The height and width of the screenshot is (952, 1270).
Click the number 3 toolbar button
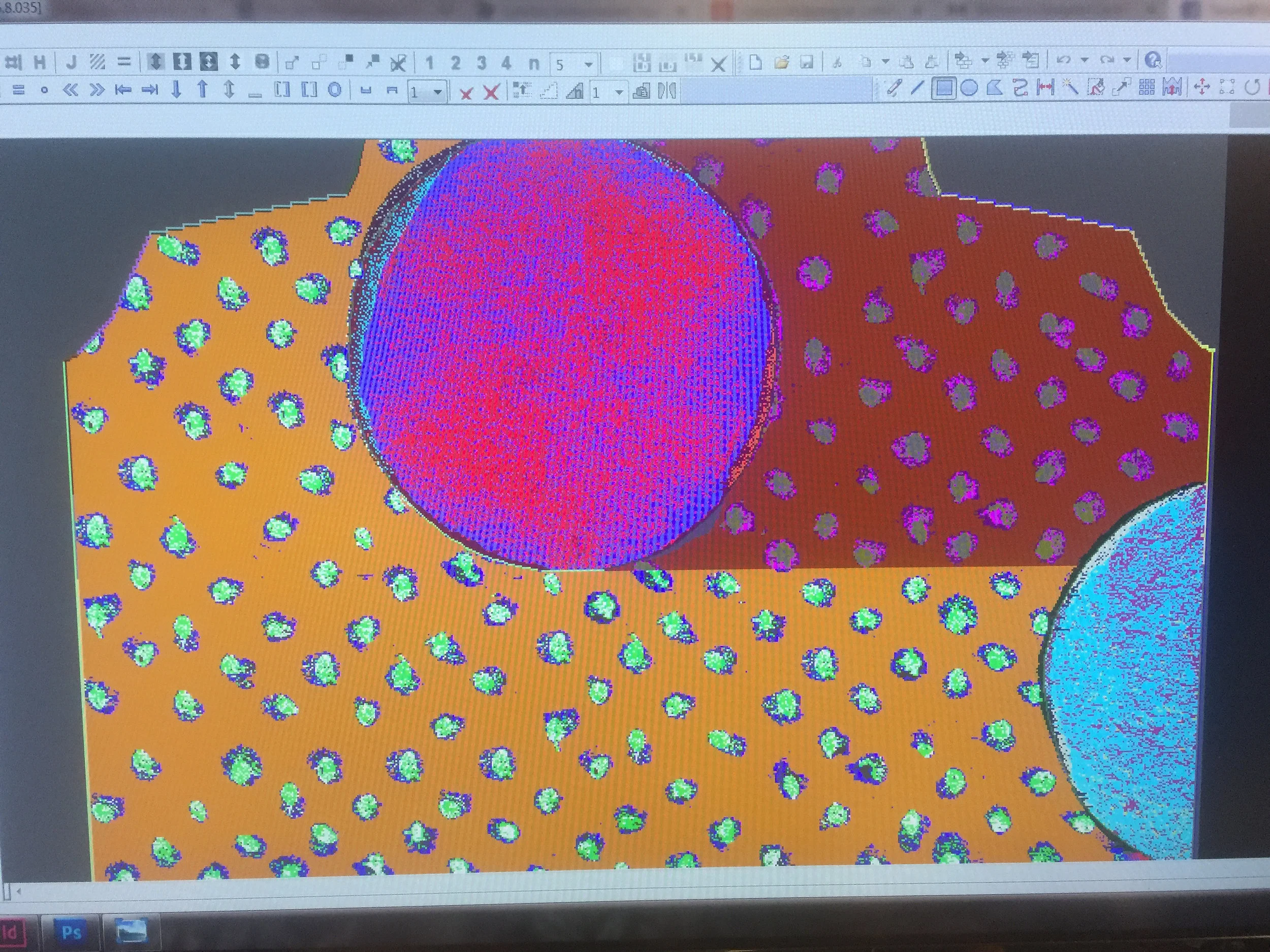point(481,62)
